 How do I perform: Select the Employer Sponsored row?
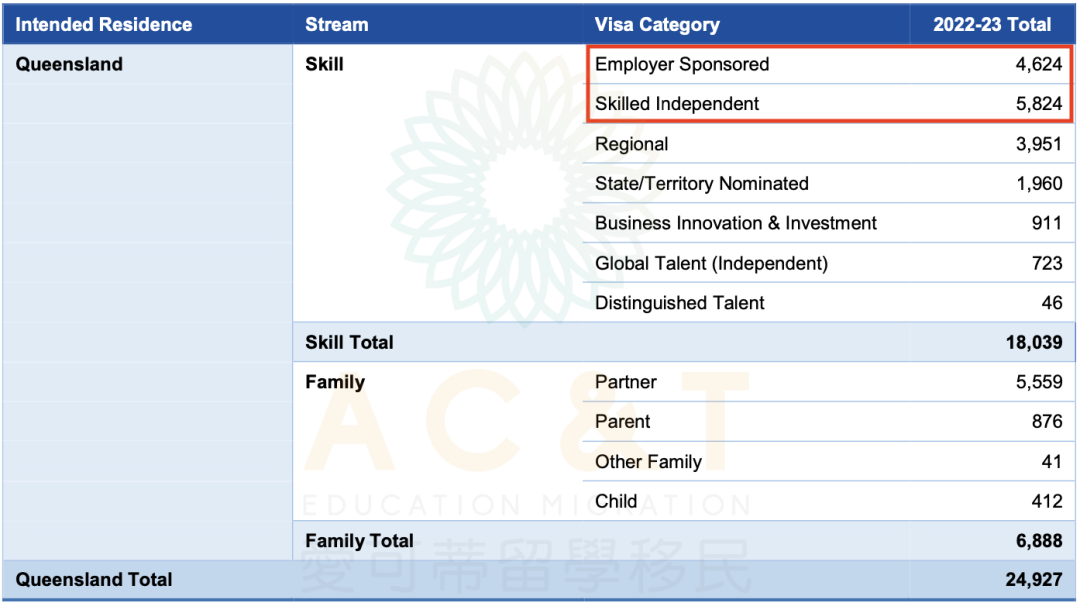click(x=829, y=64)
